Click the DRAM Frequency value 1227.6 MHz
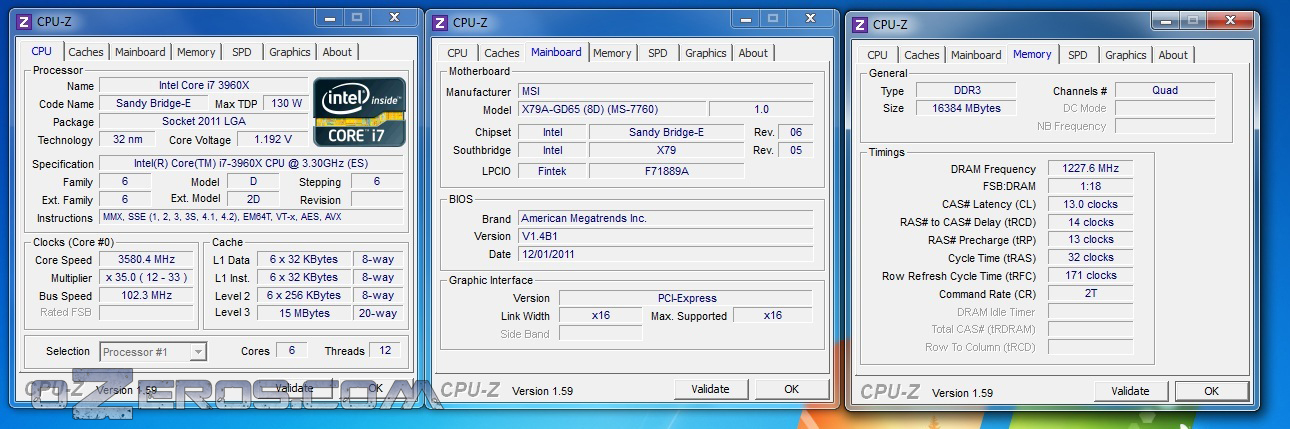Image resolution: width=1290 pixels, height=429 pixels. click(1090, 169)
